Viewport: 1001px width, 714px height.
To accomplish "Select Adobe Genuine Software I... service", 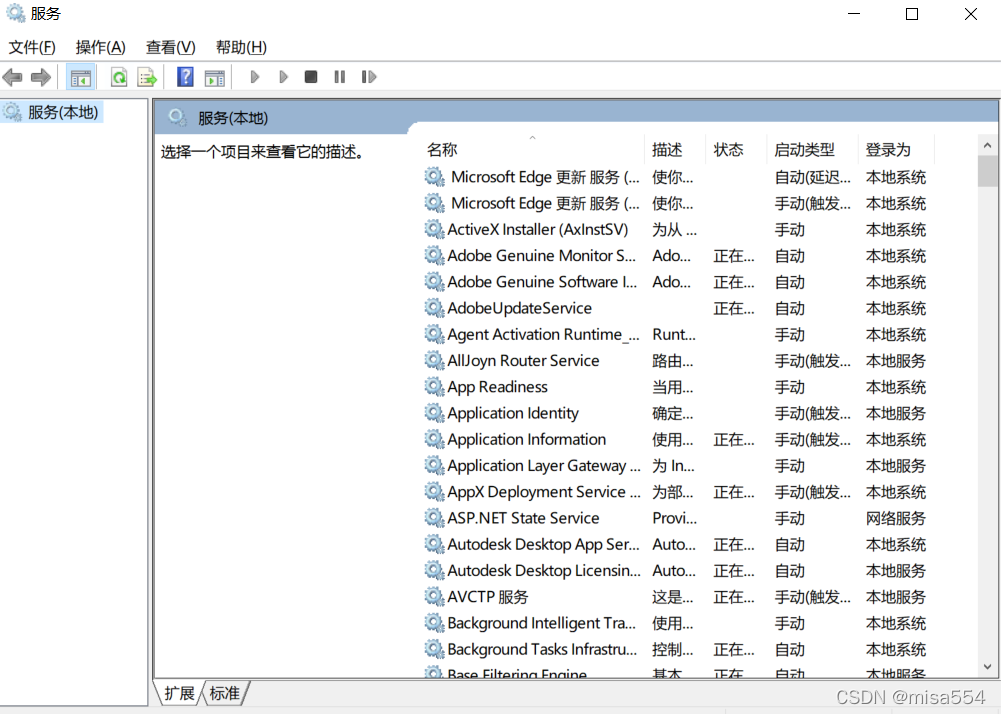I will pyautogui.click(x=542, y=282).
